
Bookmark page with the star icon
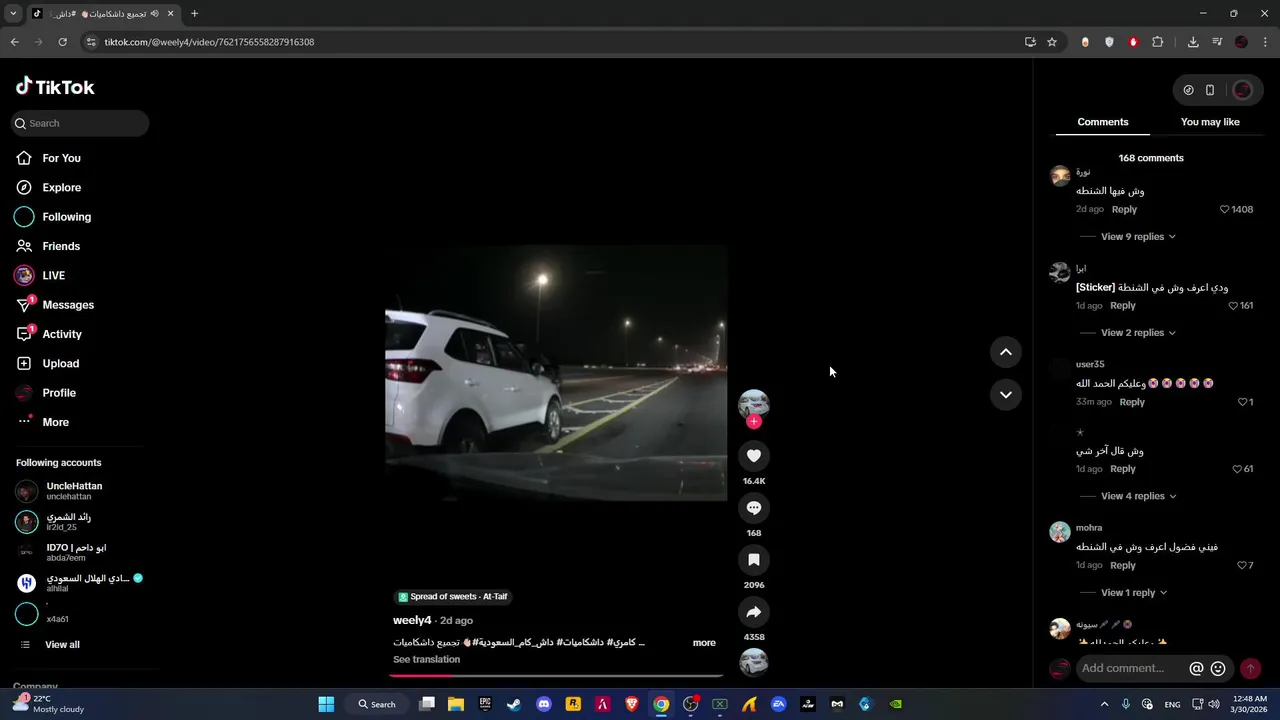1052,42
